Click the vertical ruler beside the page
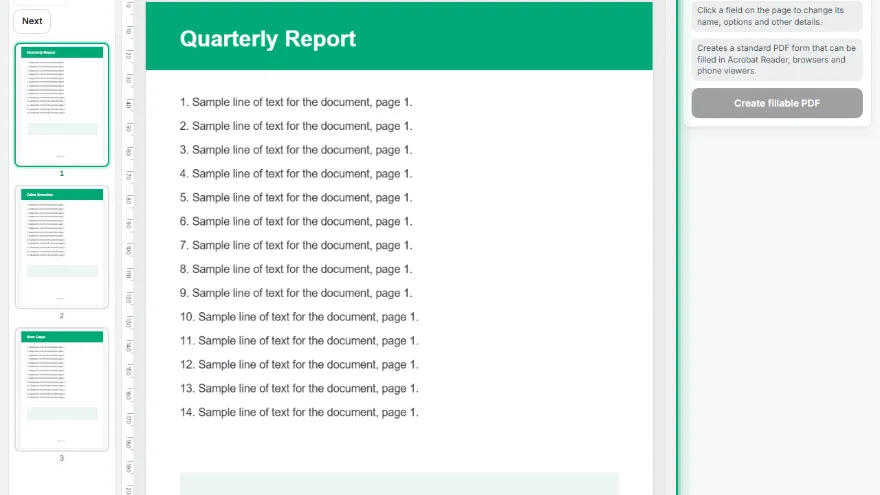The image size is (880, 495). (x=129, y=248)
